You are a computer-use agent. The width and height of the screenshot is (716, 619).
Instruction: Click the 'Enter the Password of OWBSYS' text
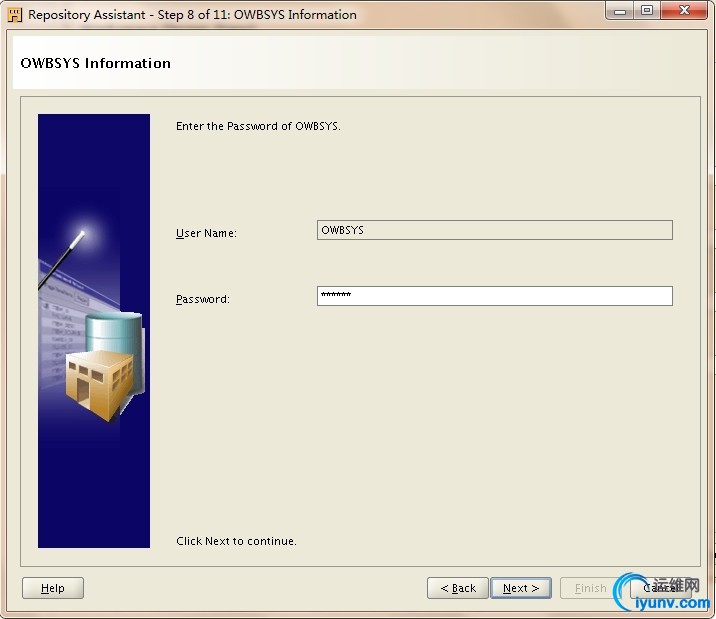258,126
